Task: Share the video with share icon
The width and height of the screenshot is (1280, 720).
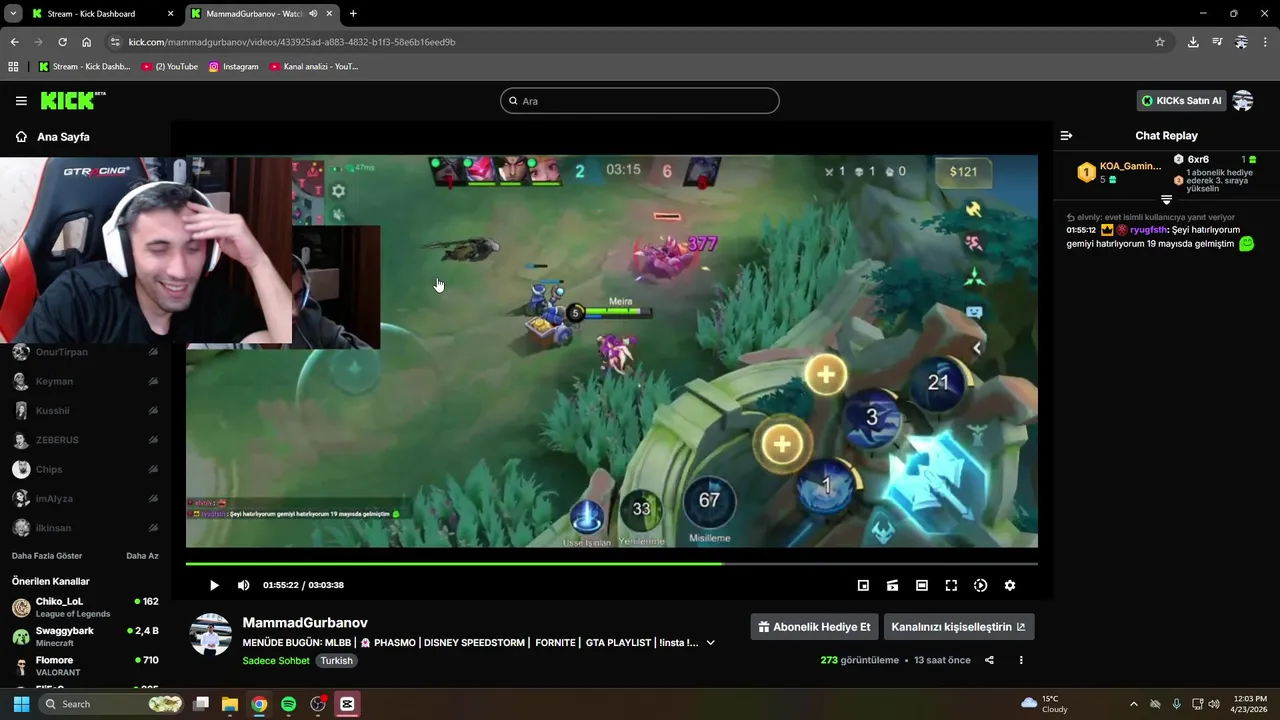Action: pyautogui.click(x=989, y=660)
